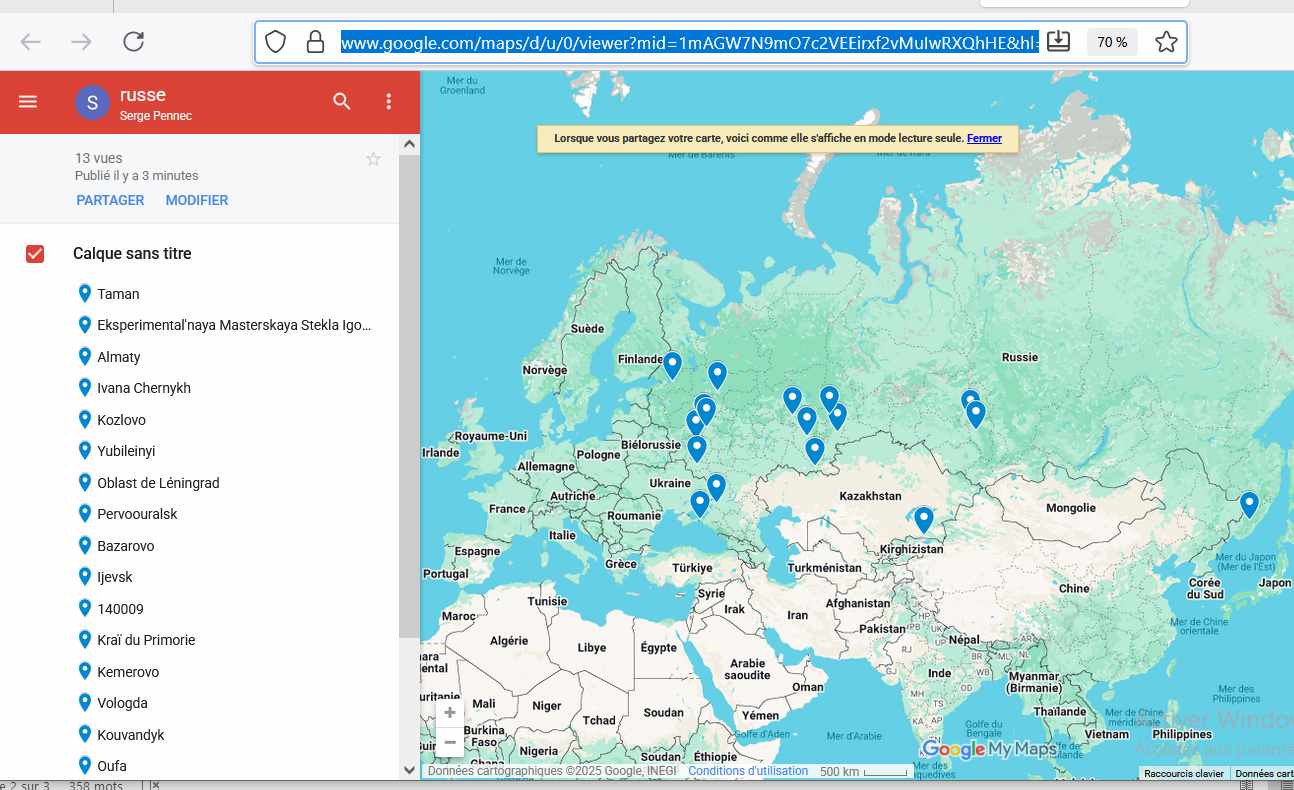Select Almaty in the places list
The height and width of the screenshot is (790, 1294).
[x=118, y=357]
